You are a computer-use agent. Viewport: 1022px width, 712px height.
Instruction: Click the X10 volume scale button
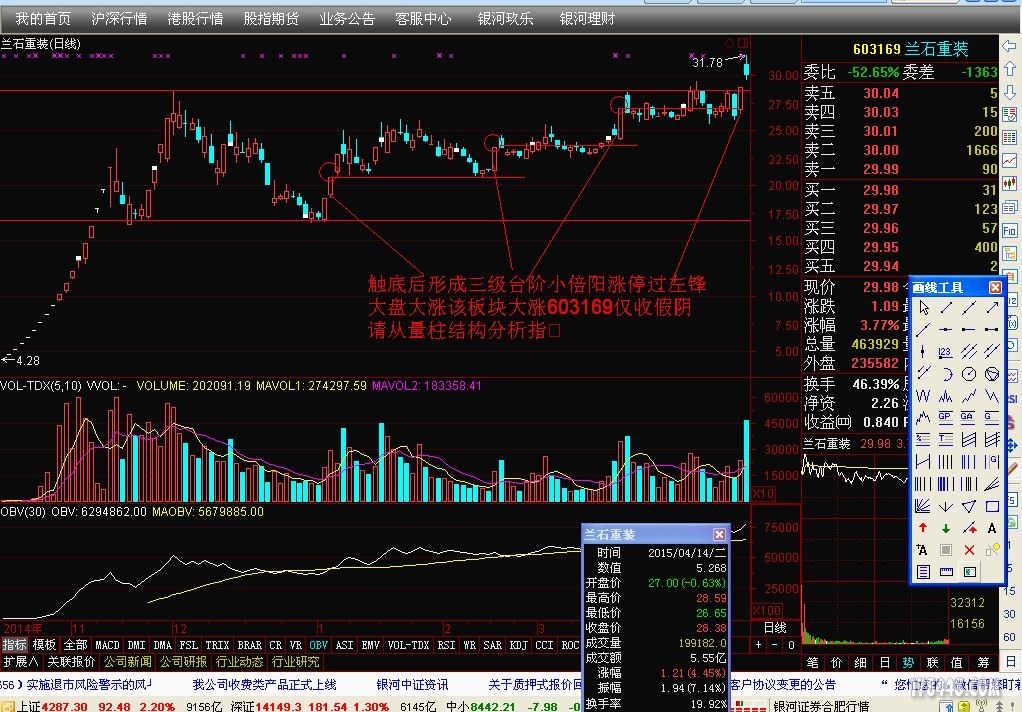click(x=763, y=494)
